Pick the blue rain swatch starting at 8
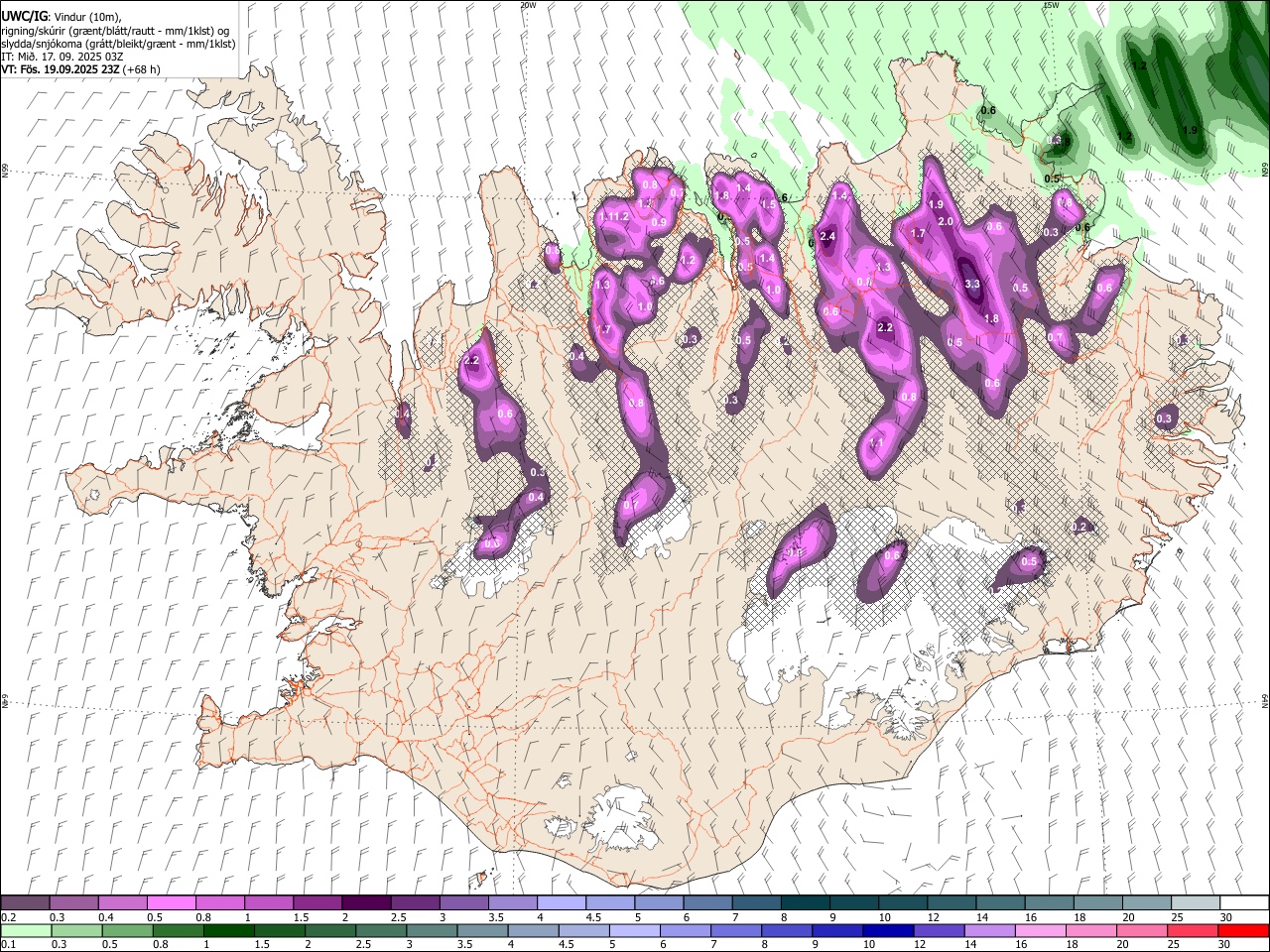 [x=787, y=930]
